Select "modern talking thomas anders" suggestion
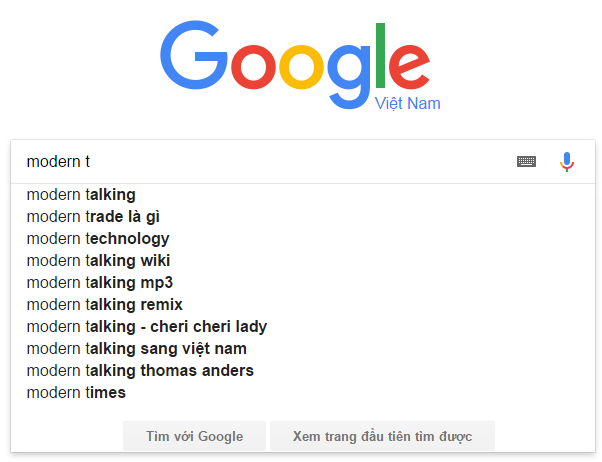This screenshot has height=462, width=602. click(140, 370)
